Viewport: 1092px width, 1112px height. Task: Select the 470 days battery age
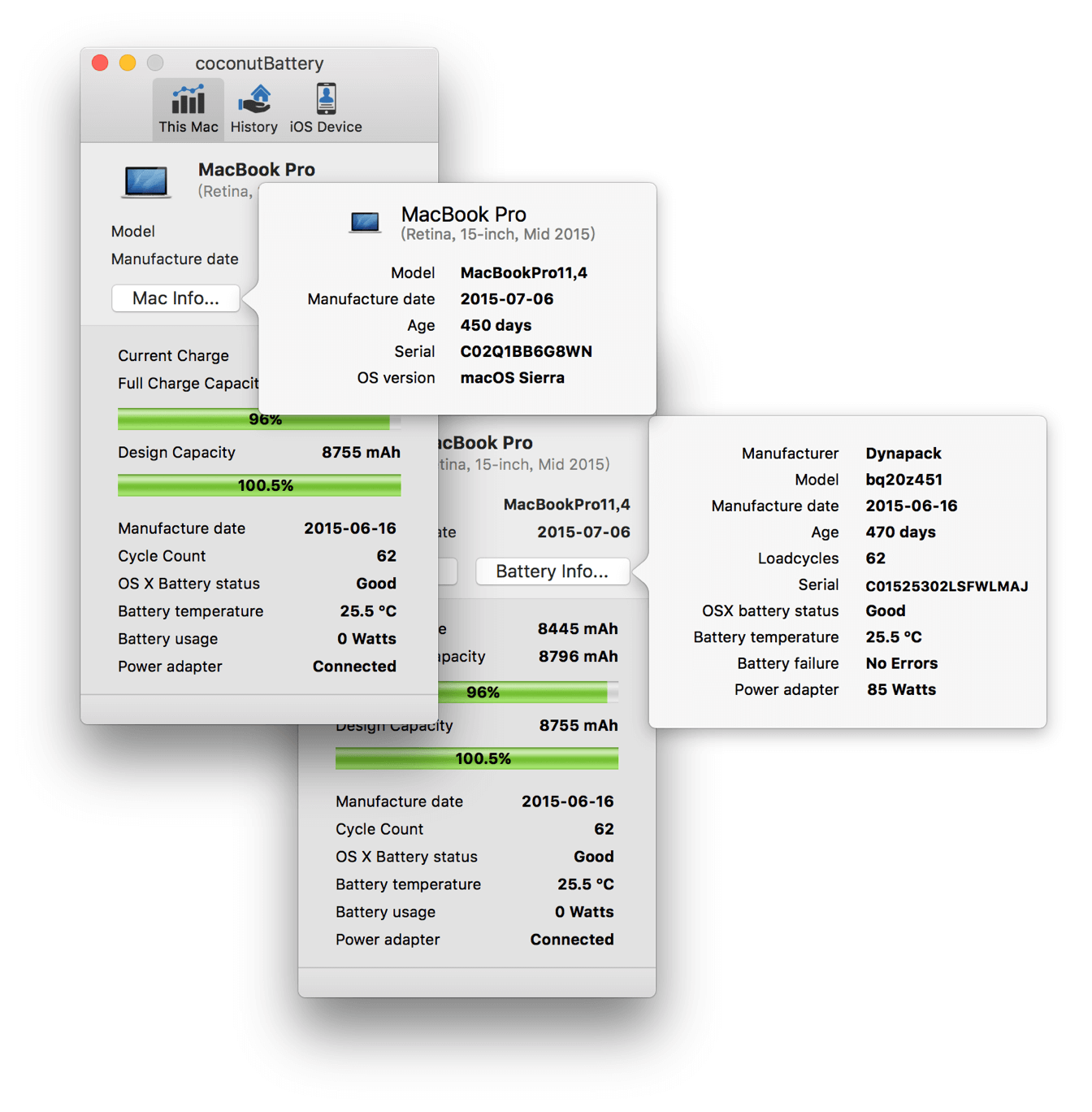[x=900, y=532]
